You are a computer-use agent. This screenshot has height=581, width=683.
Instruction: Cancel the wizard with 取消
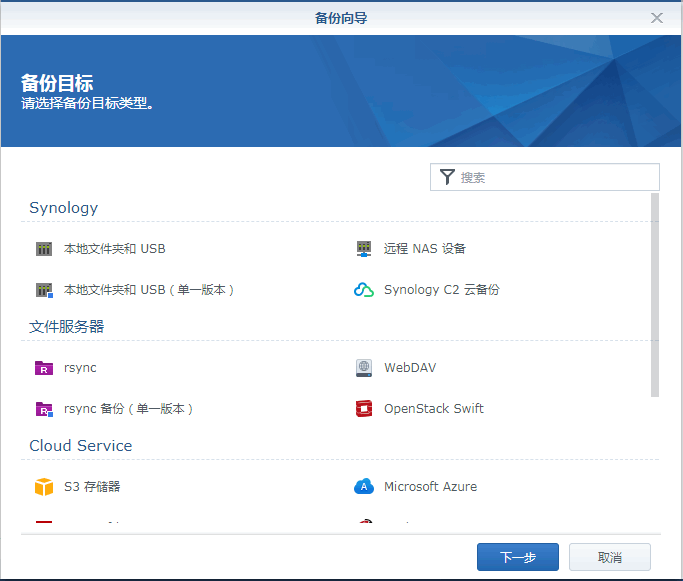[x=609, y=557]
